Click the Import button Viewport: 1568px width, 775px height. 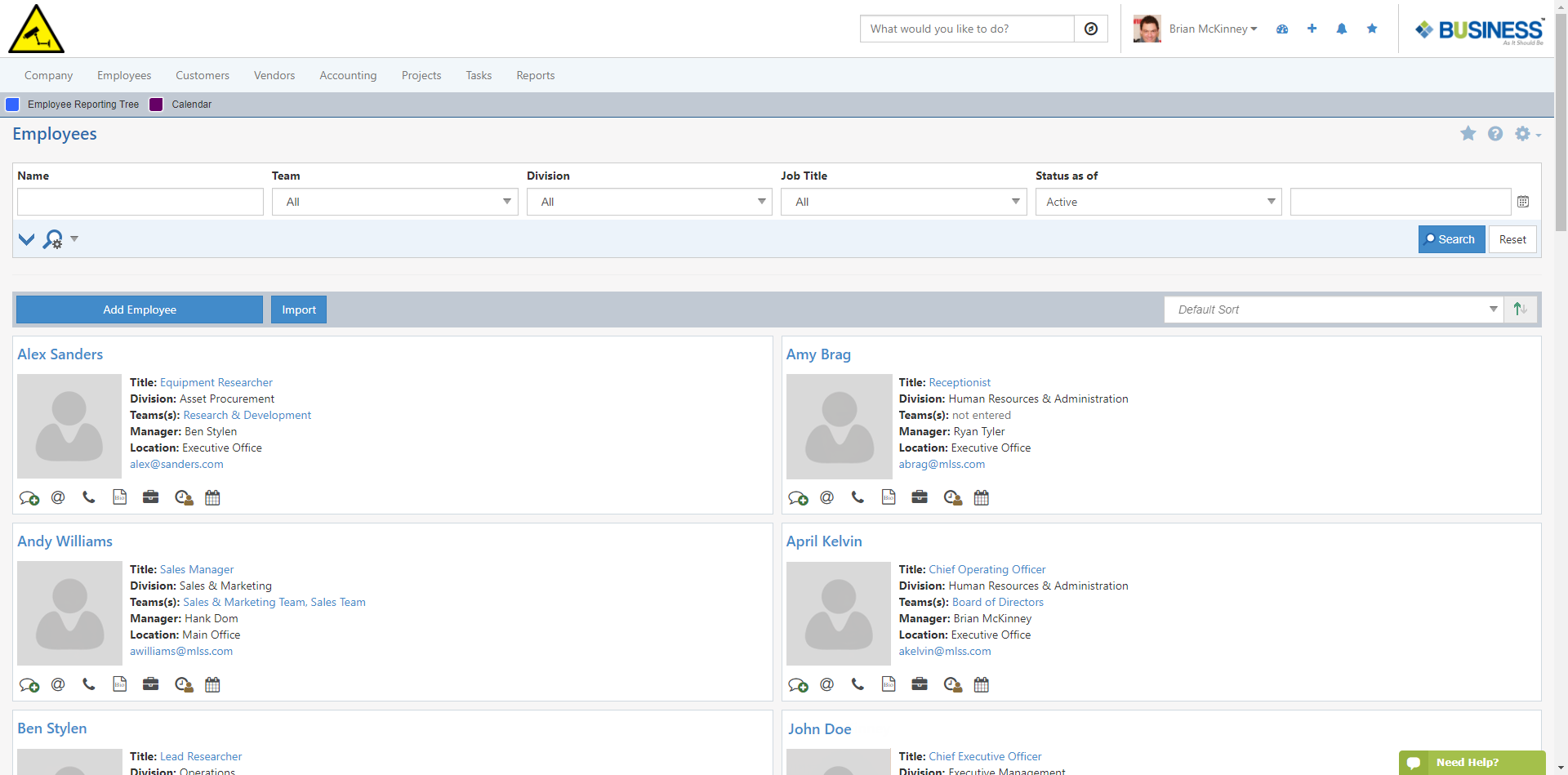coord(299,310)
